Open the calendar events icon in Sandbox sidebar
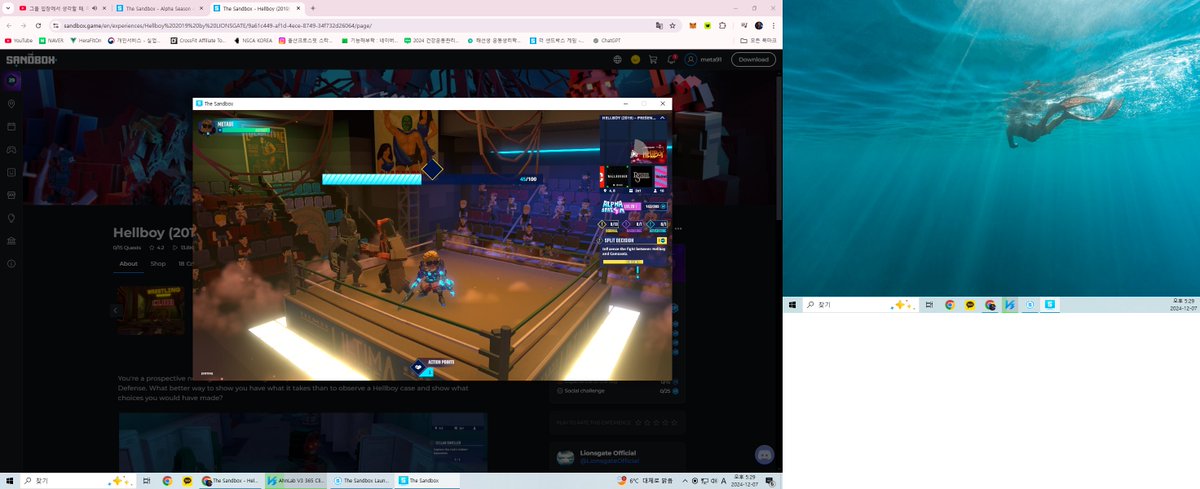The height and width of the screenshot is (489, 1200). coord(11,127)
